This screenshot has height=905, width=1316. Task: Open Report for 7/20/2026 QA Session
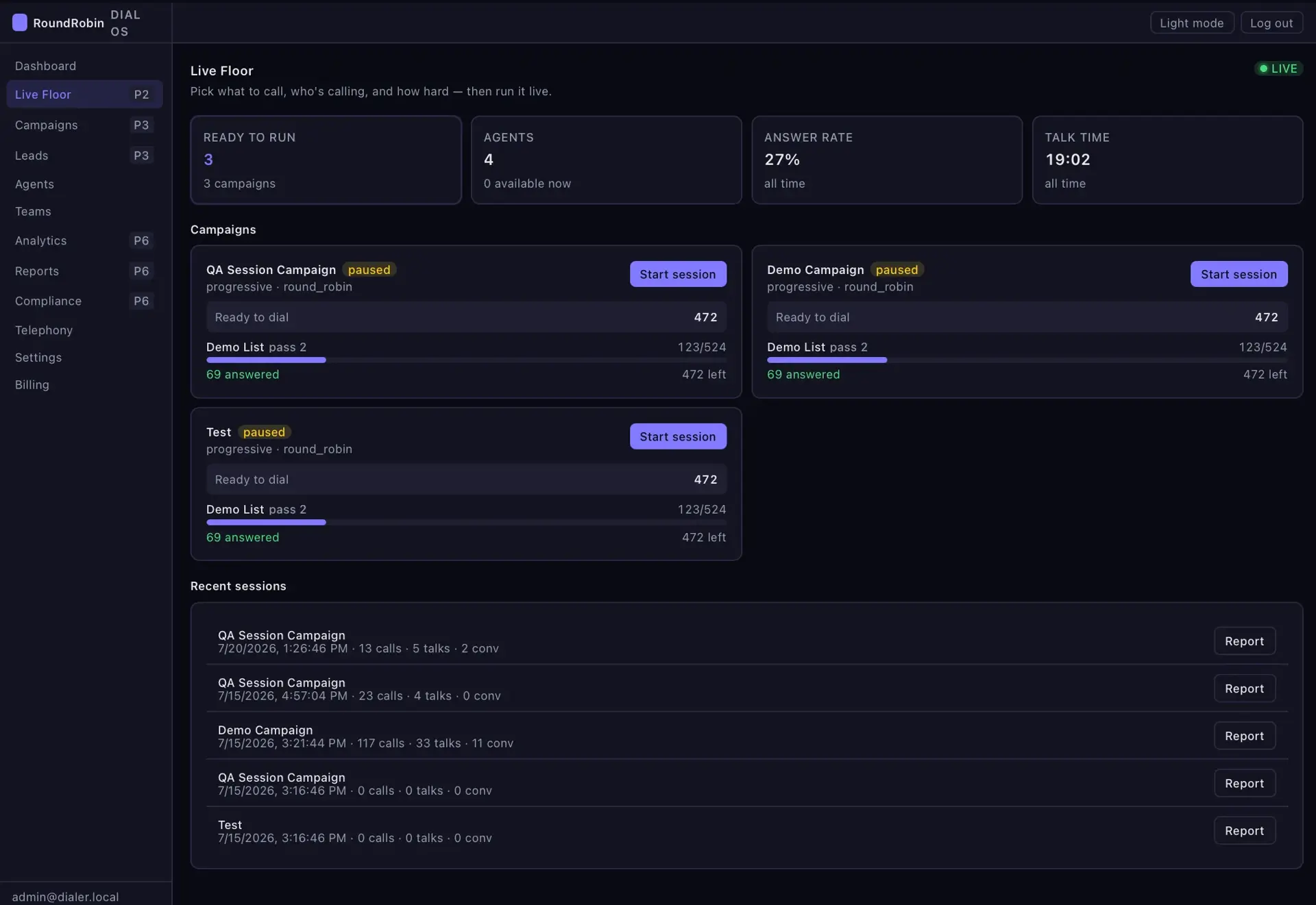(1244, 641)
